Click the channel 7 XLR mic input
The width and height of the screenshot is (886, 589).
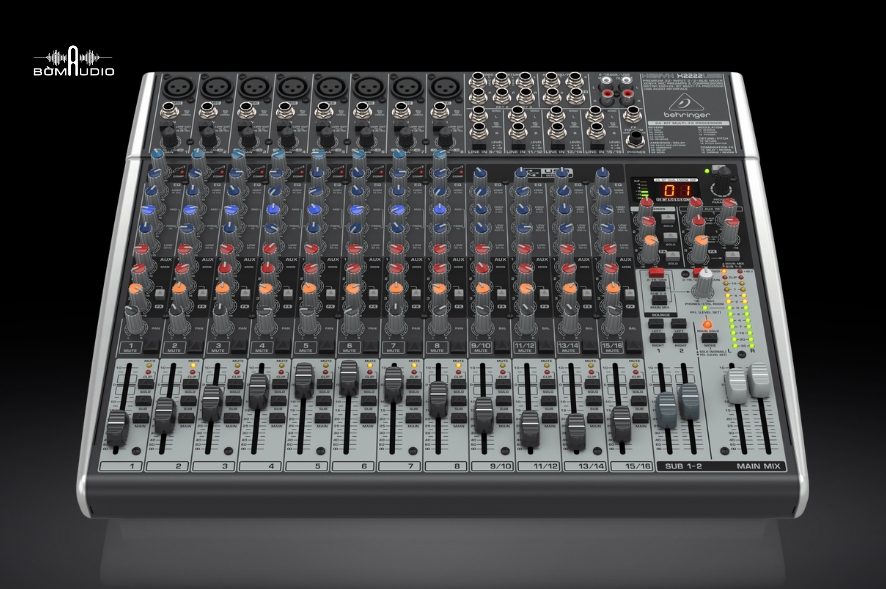point(406,88)
